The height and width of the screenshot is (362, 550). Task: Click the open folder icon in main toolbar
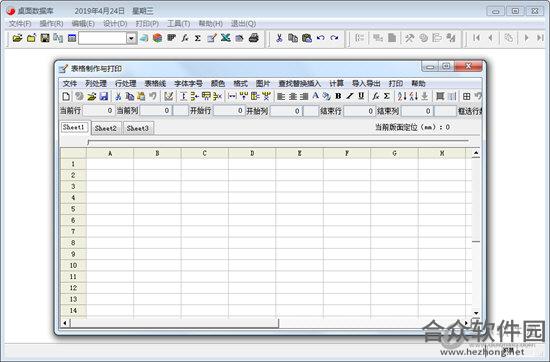point(17,38)
